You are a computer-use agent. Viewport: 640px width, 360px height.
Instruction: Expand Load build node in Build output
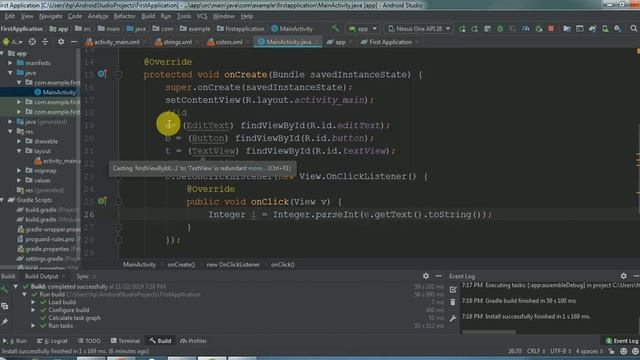(x=33, y=302)
